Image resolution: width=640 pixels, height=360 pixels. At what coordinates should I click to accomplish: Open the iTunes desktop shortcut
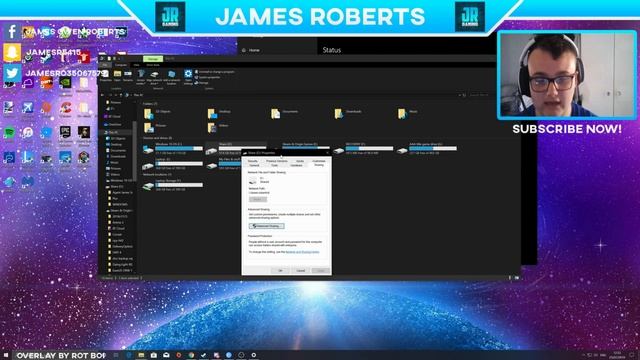coord(27,133)
